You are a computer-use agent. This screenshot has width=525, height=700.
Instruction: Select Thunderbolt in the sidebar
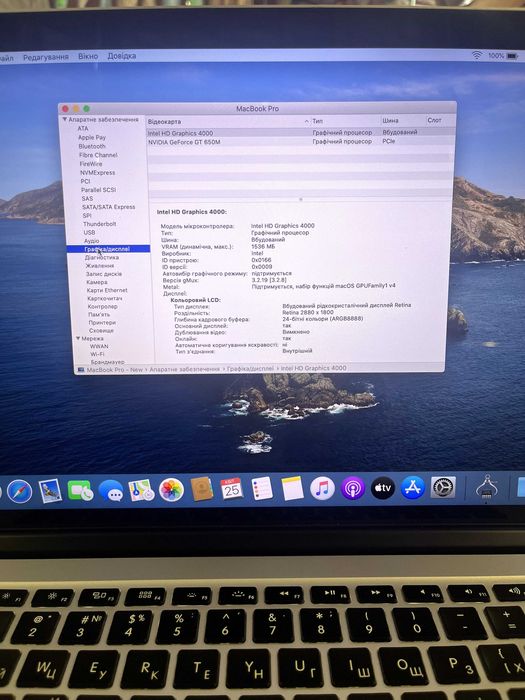(x=100, y=224)
